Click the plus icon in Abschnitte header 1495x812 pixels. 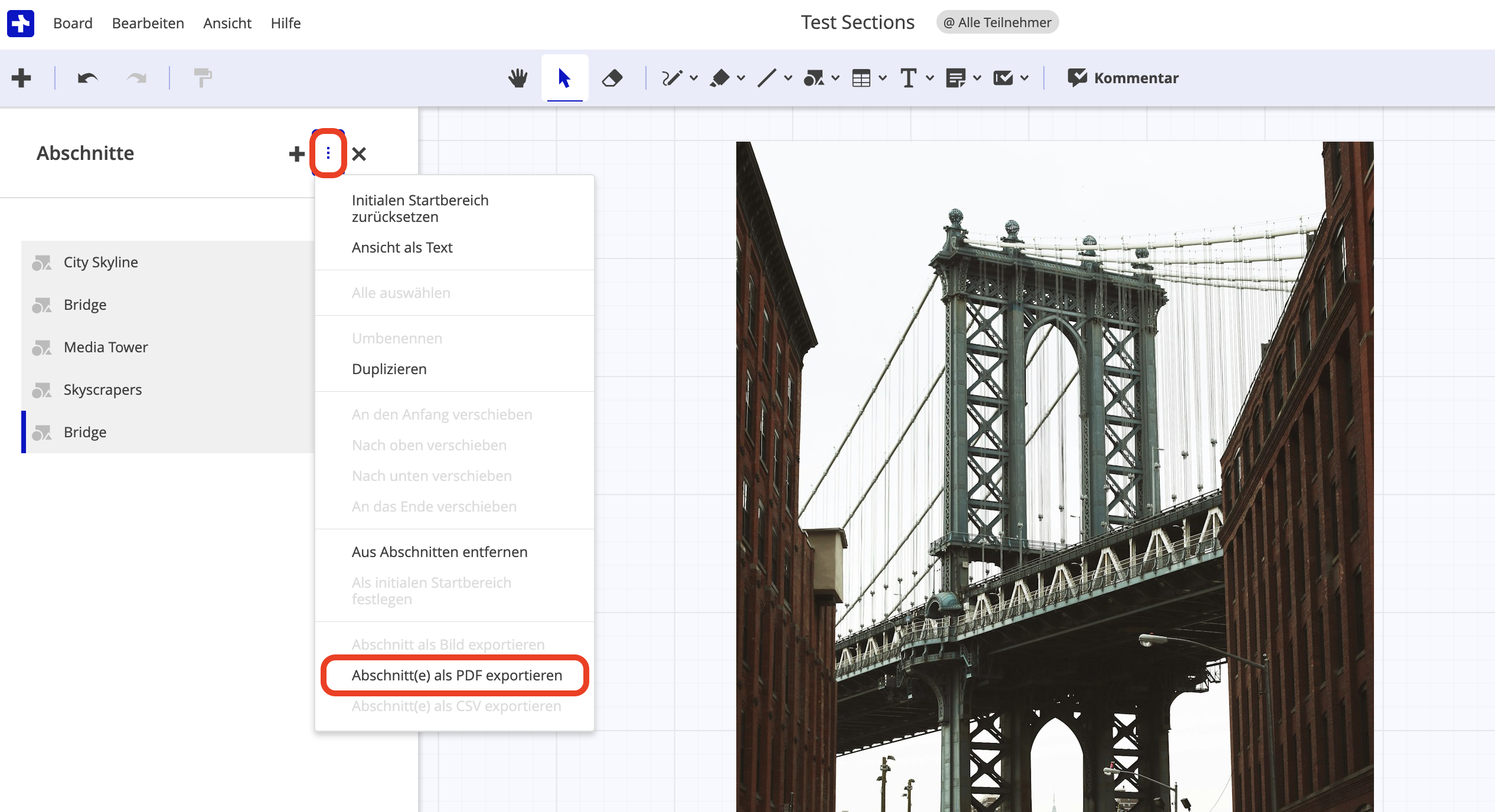tap(296, 154)
